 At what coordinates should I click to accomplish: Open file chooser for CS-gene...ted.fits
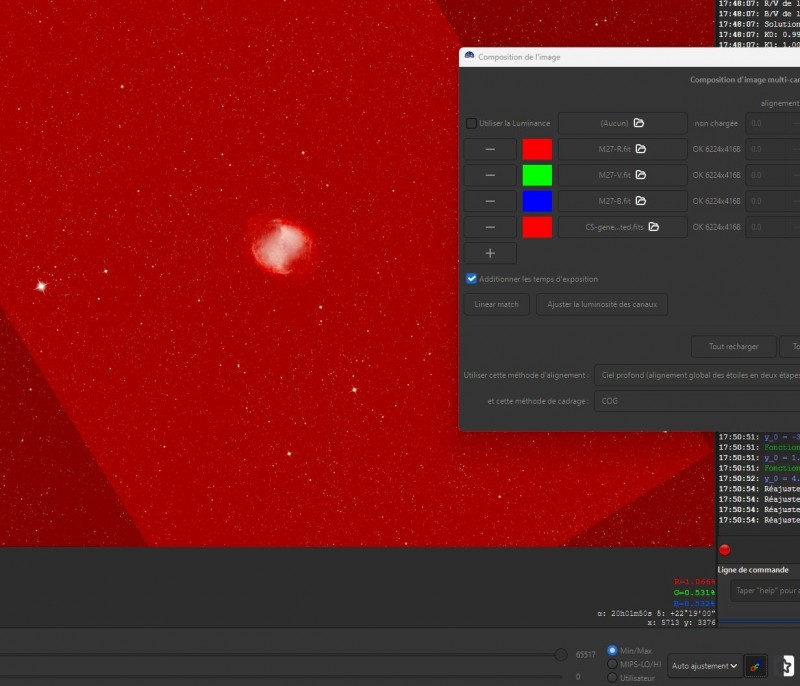coord(622,227)
